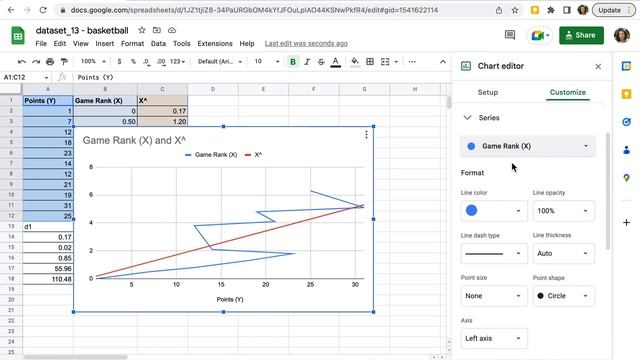Select the paint format roller icon
The image size is (640, 360).
pyautogui.click(x=64, y=62)
